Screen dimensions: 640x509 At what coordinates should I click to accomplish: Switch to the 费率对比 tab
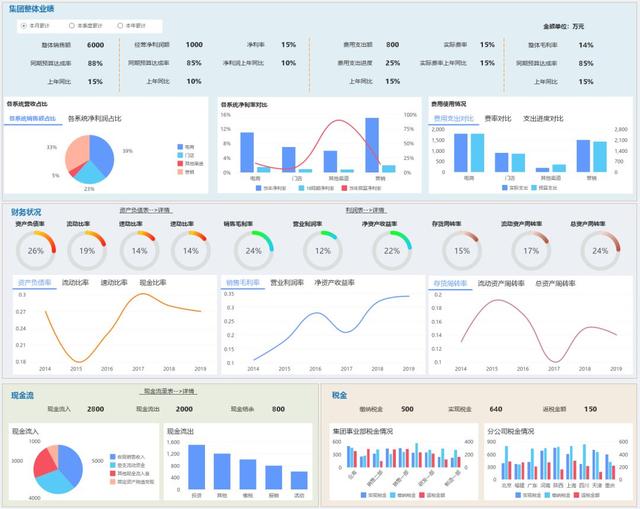tap(498, 119)
